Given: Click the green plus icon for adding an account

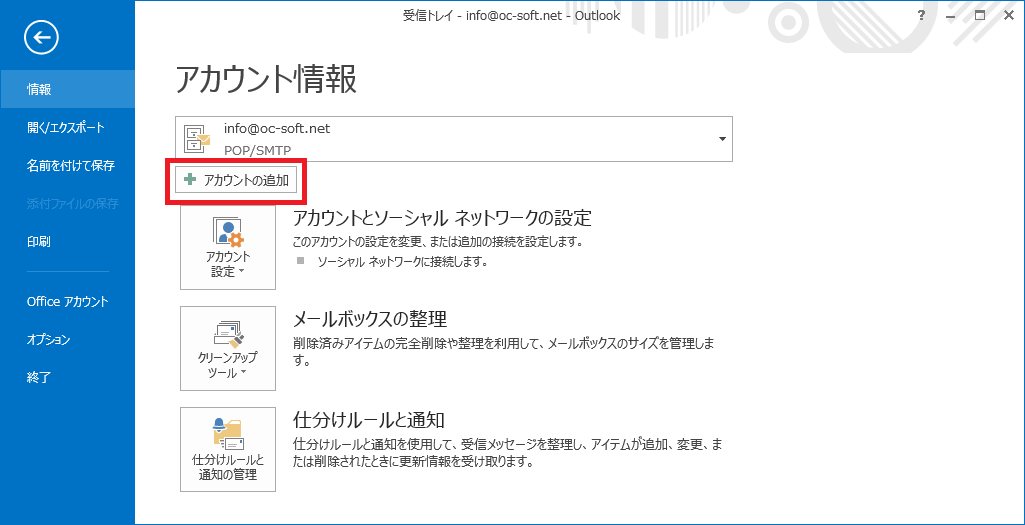Looking at the screenshot, I should pyautogui.click(x=190, y=180).
